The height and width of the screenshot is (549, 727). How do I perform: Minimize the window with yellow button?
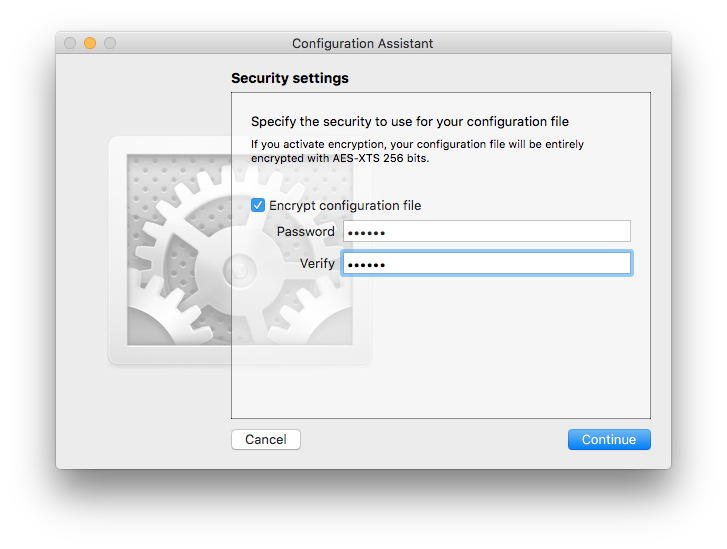[x=90, y=43]
